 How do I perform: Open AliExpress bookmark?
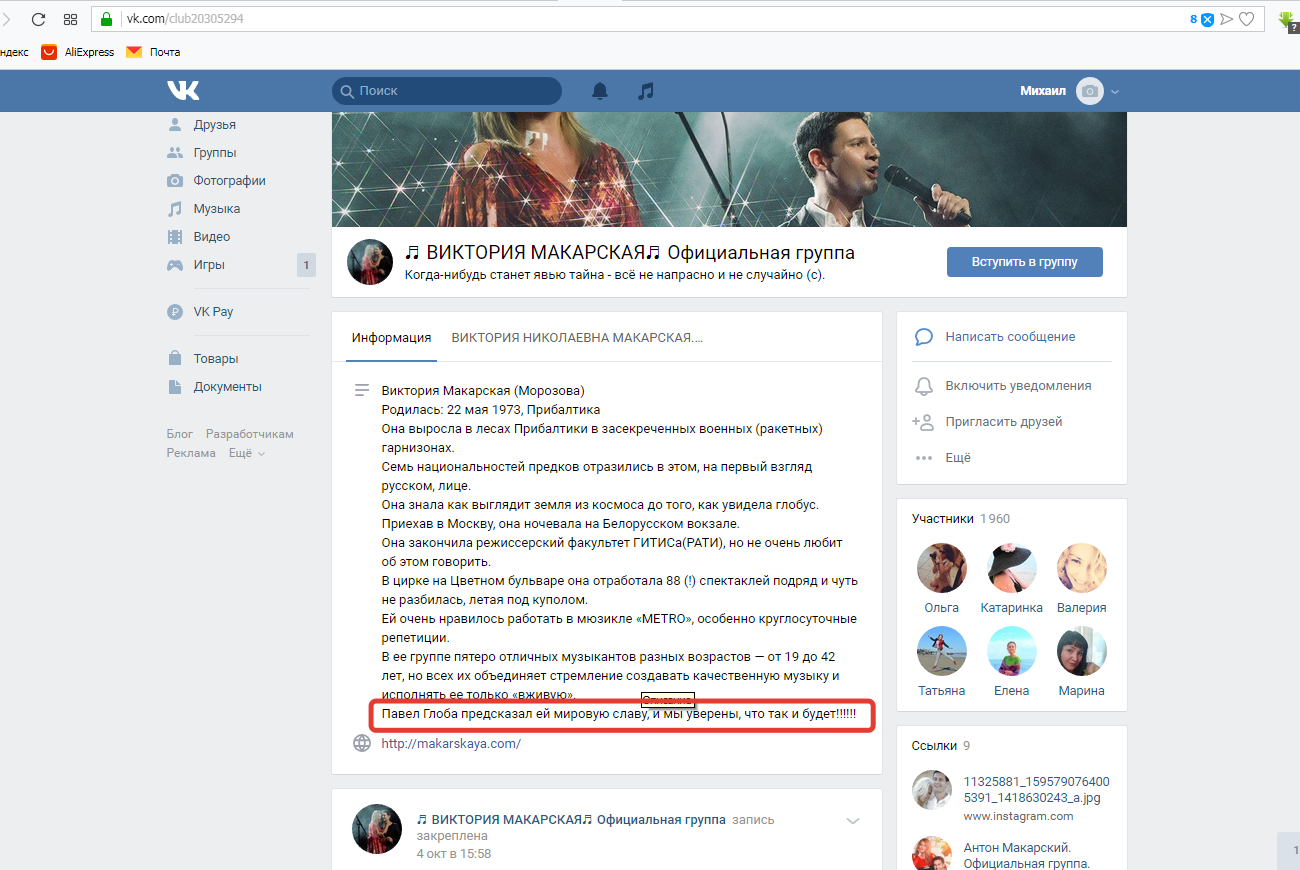click(x=78, y=52)
